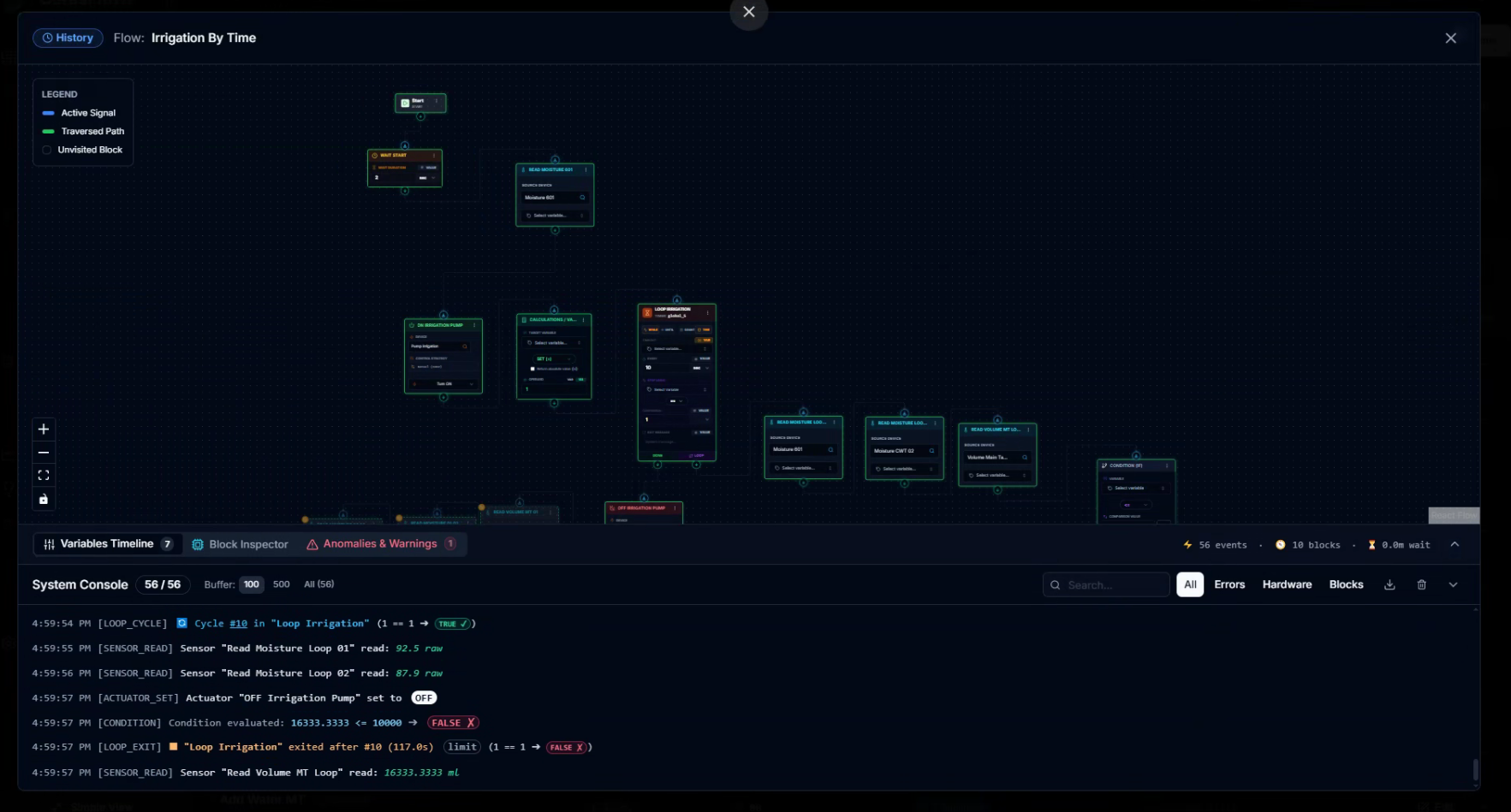The height and width of the screenshot is (812, 1511).
Task: Select the UNTIL mode in Loop Irrigation
Action: tap(668, 329)
